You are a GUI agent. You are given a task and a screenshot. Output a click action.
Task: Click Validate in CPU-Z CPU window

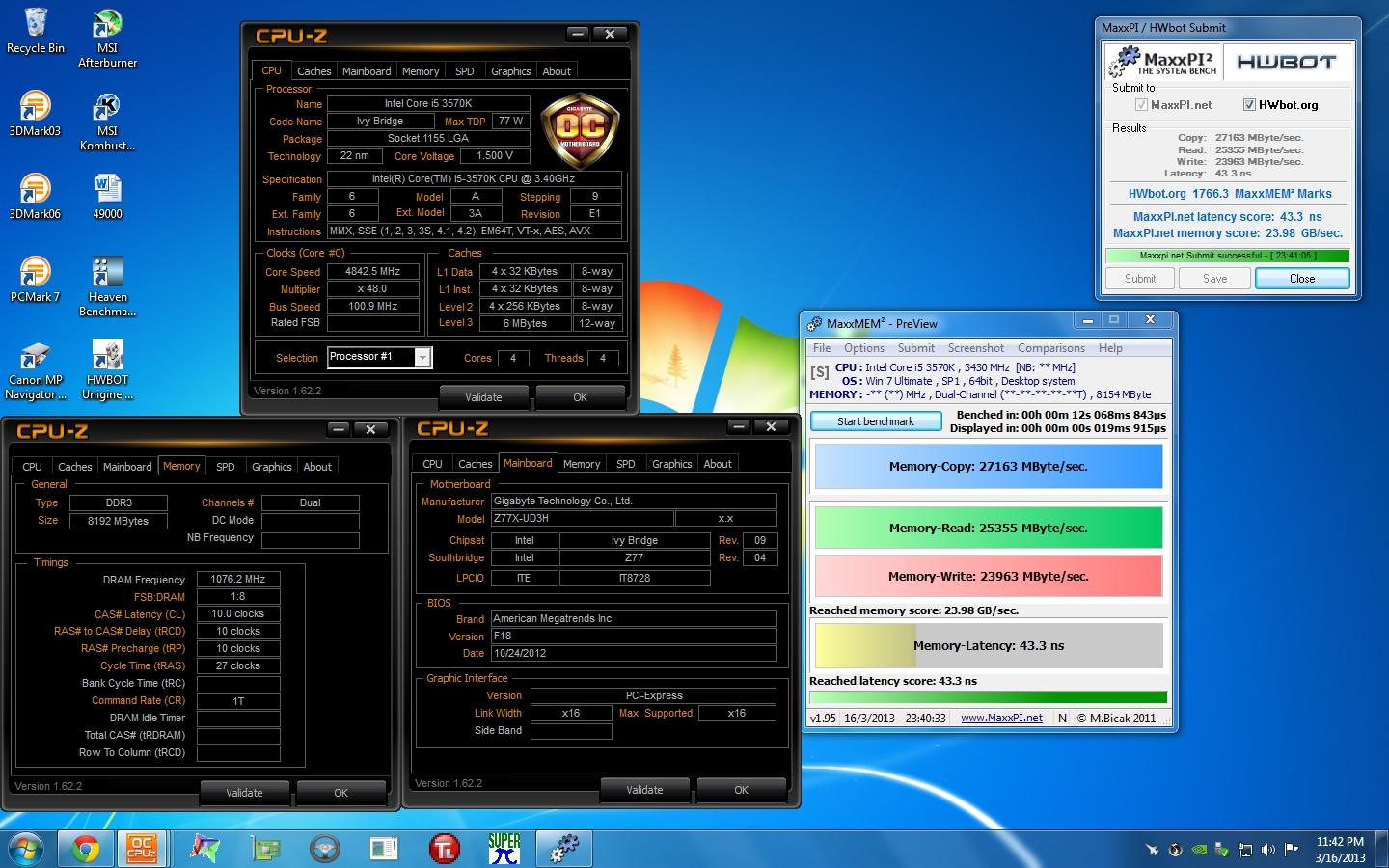point(483,397)
